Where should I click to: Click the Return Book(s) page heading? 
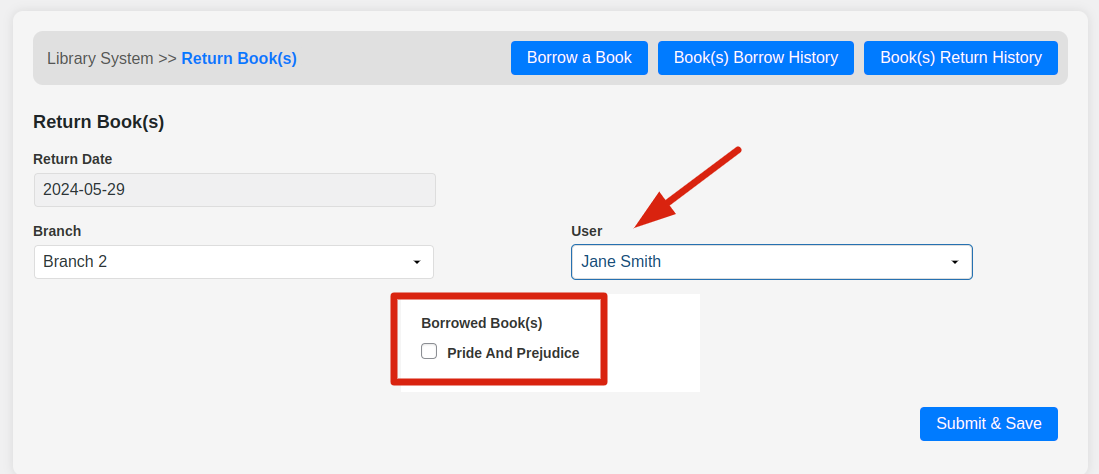[x=98, y=122]
